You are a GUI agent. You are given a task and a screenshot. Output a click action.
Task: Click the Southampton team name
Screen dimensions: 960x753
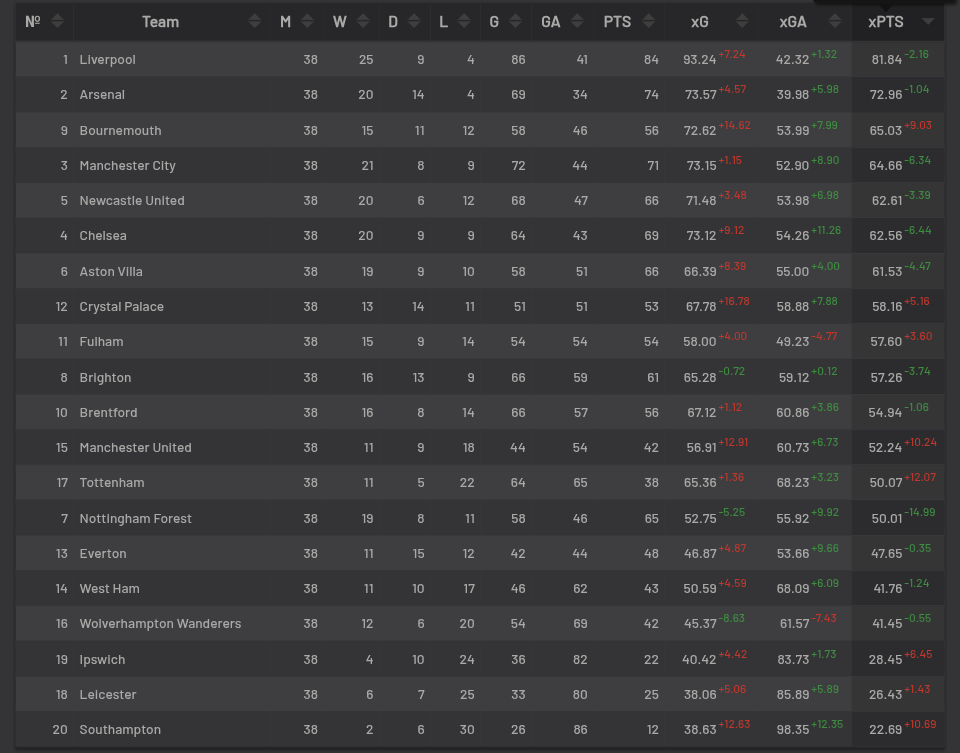[x=120, y=730]
